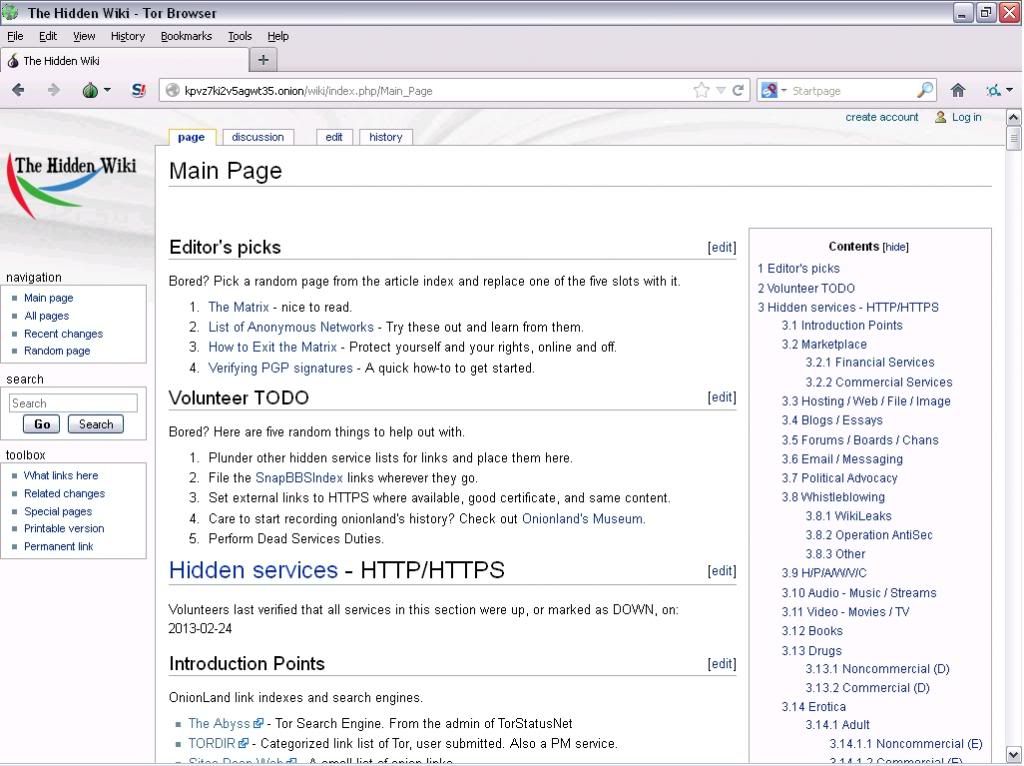Select The Hidden Wiki browser tab
Viewport: 1024px width, 766px height.
click(x=124, y=61)
